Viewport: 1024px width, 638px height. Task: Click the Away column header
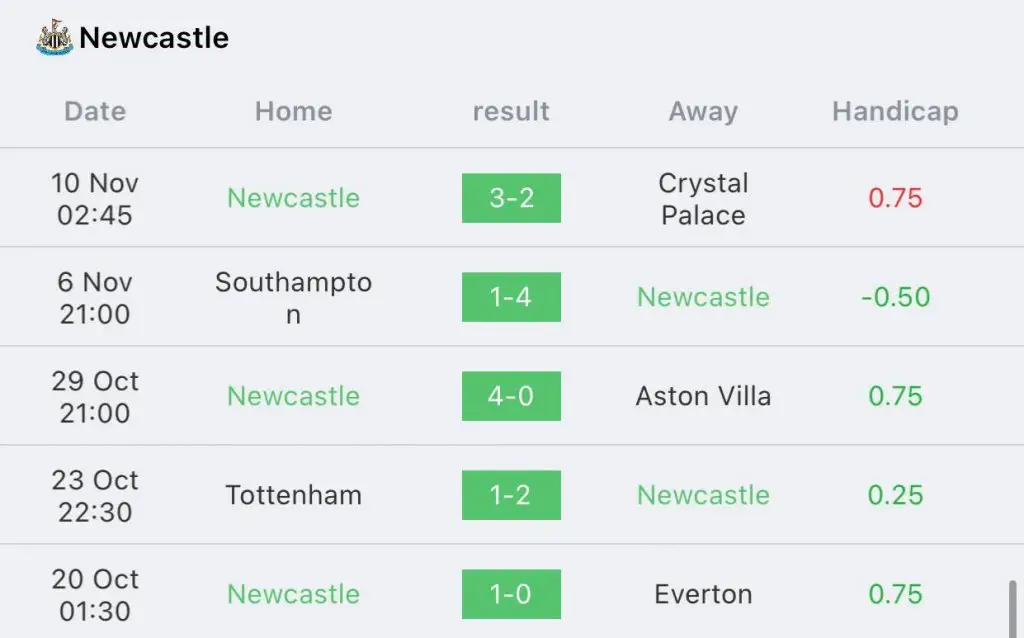pos(703,111)
